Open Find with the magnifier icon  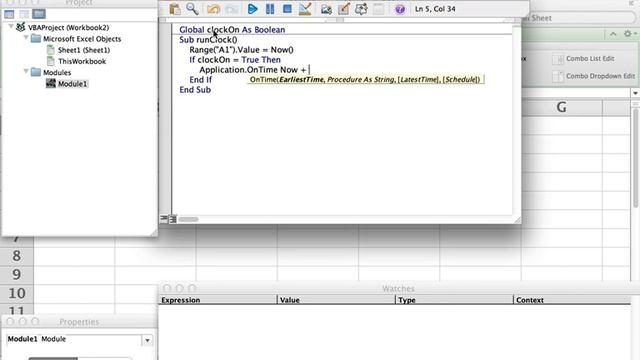click(192, 9)
